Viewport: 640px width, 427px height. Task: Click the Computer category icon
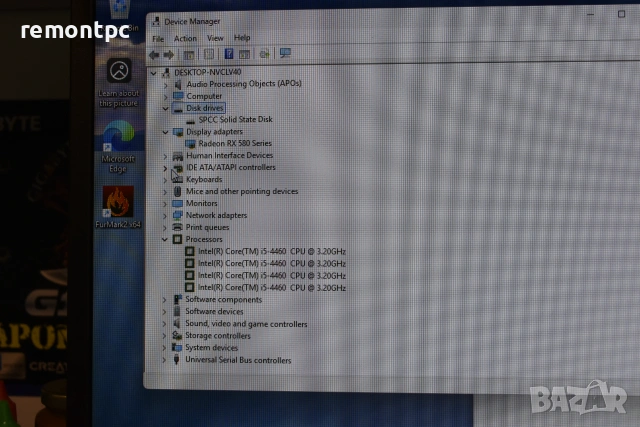pyautogui.click(x=178, y=96)
